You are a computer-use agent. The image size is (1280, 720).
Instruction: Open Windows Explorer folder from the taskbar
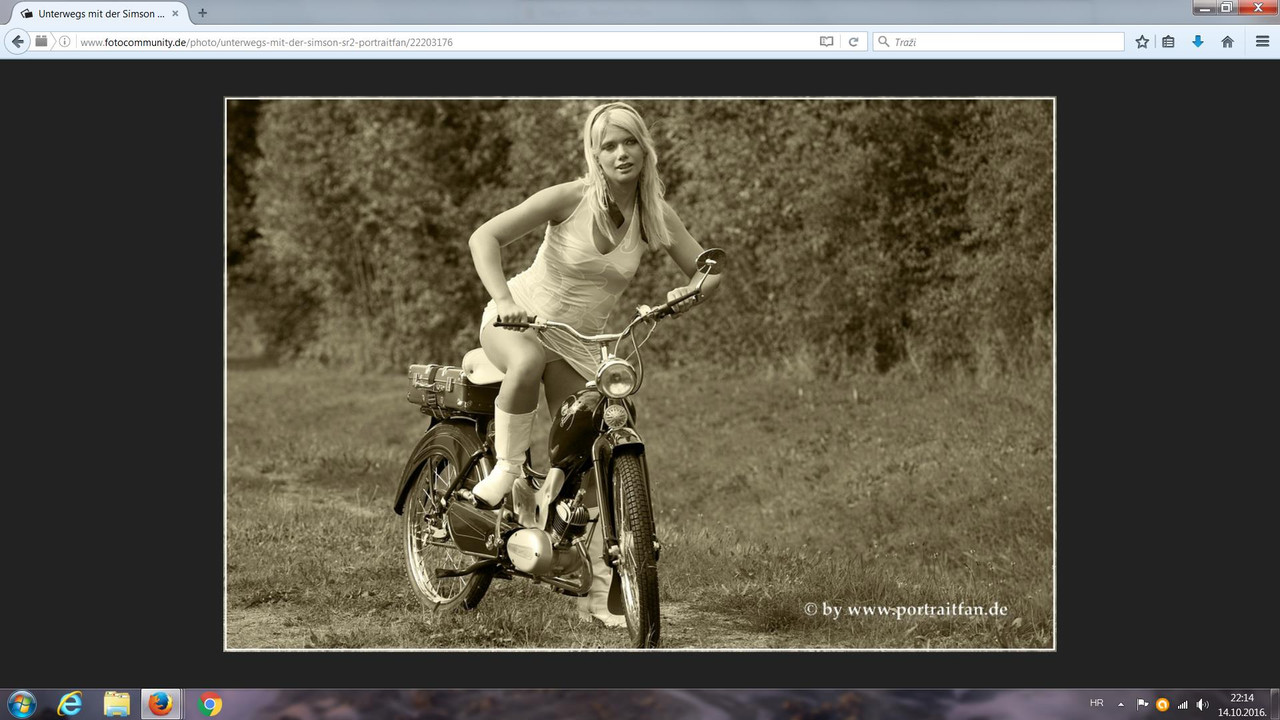117,704
